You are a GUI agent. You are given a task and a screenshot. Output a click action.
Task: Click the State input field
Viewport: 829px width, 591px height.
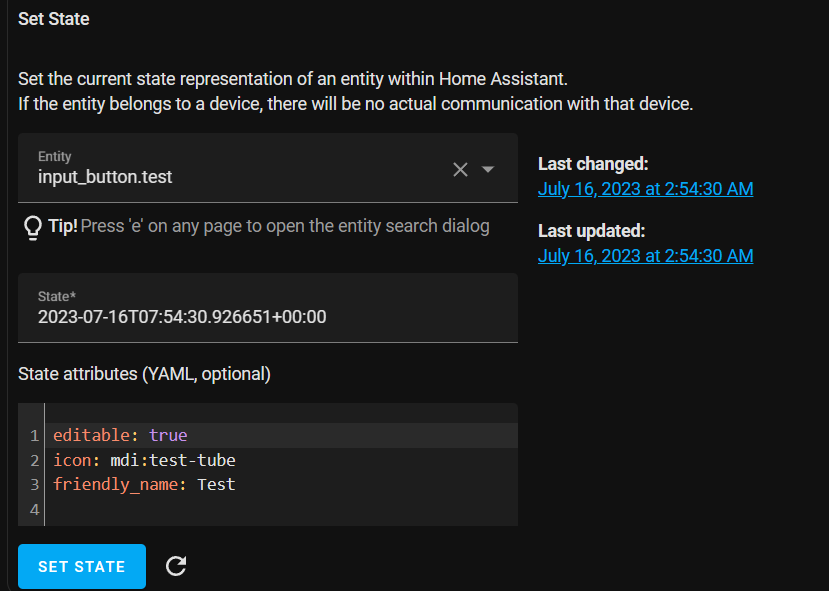pos(267,316)
